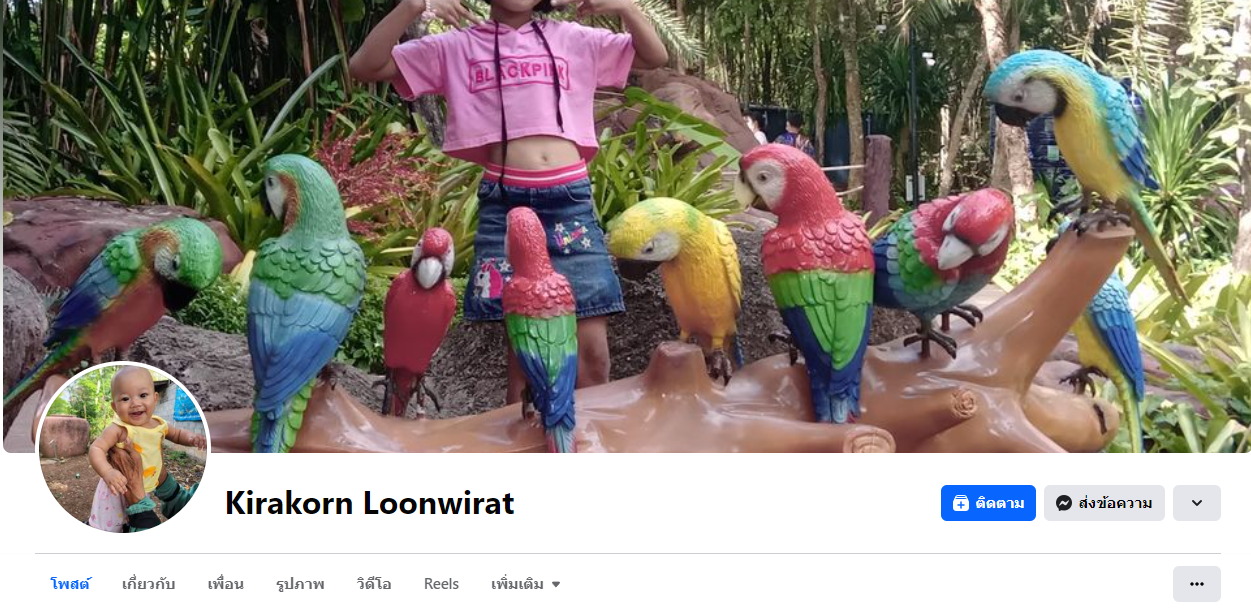Viewport: 1251px width, 609px height.
Task: View the round baby profile picture
Action: tap(123, 447)
